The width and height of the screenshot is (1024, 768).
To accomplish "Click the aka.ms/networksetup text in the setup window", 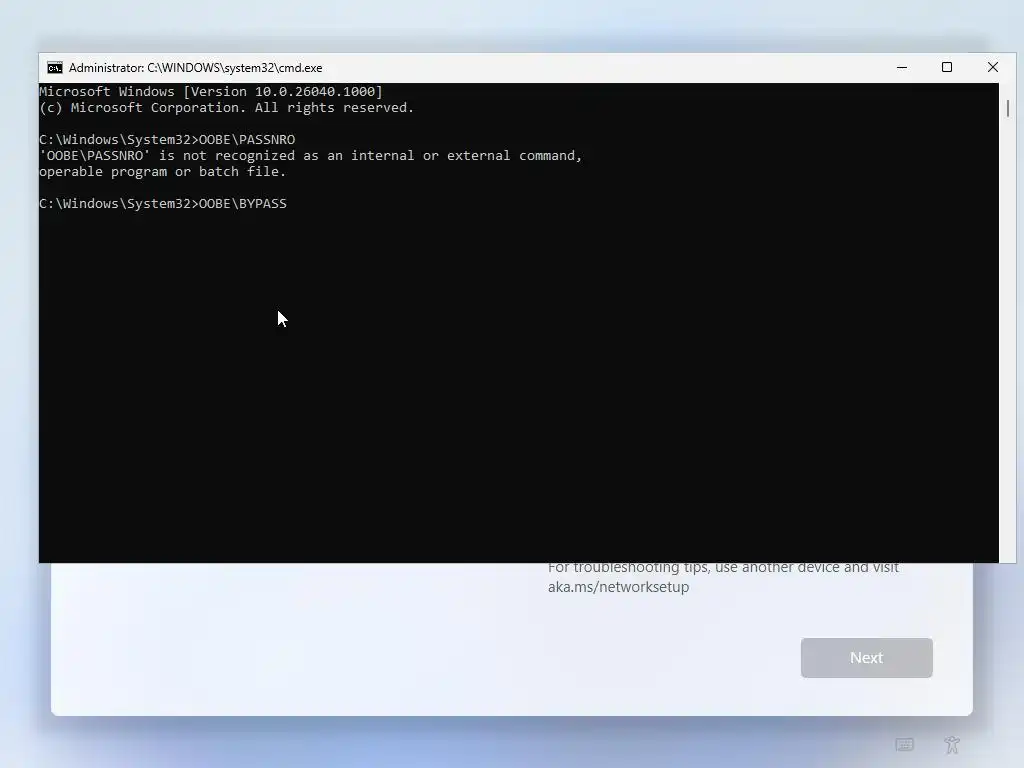I will click(618, 587).
